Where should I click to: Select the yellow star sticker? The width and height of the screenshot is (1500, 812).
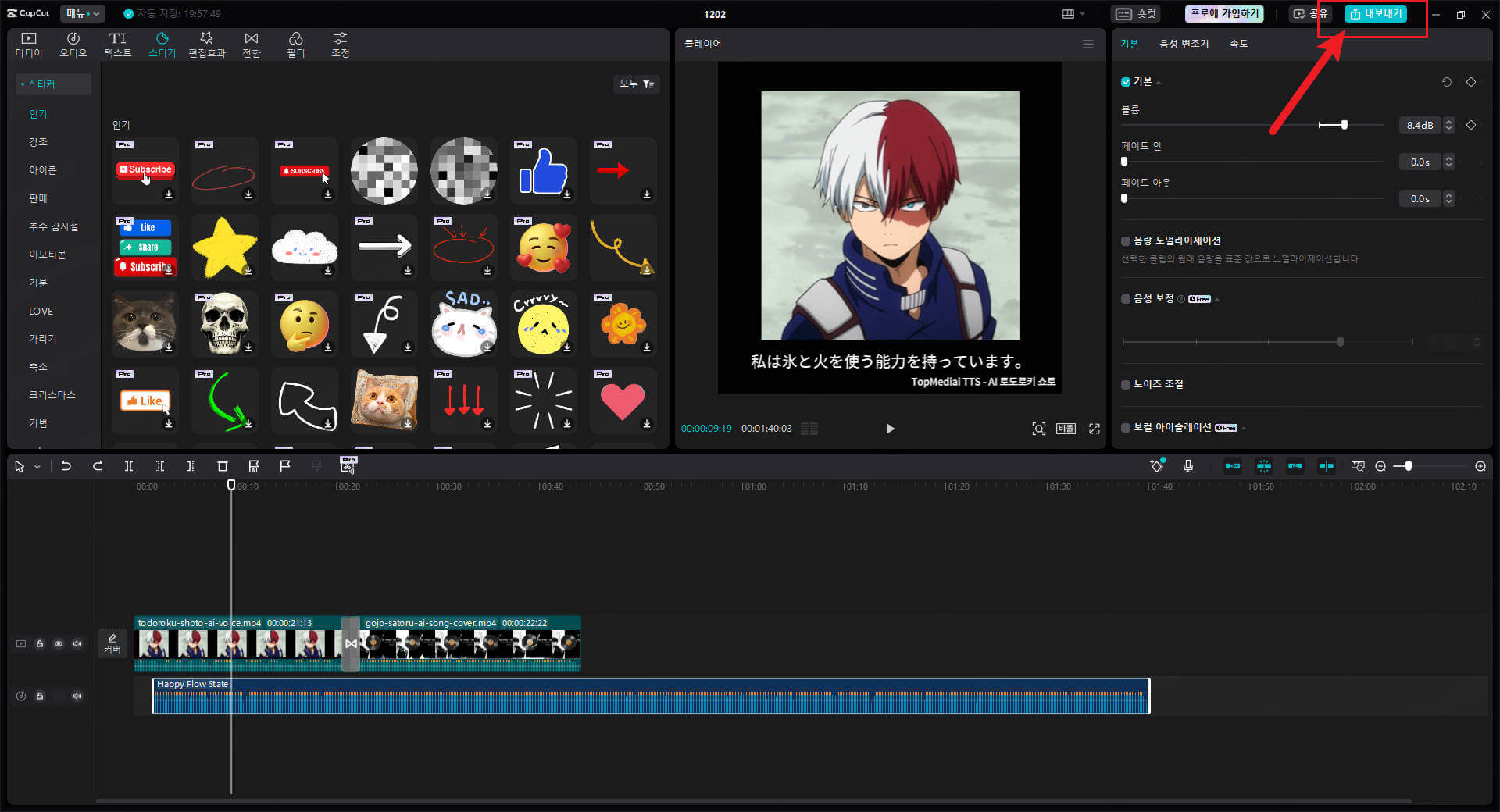pyautogui.click(x=225, y=247)
